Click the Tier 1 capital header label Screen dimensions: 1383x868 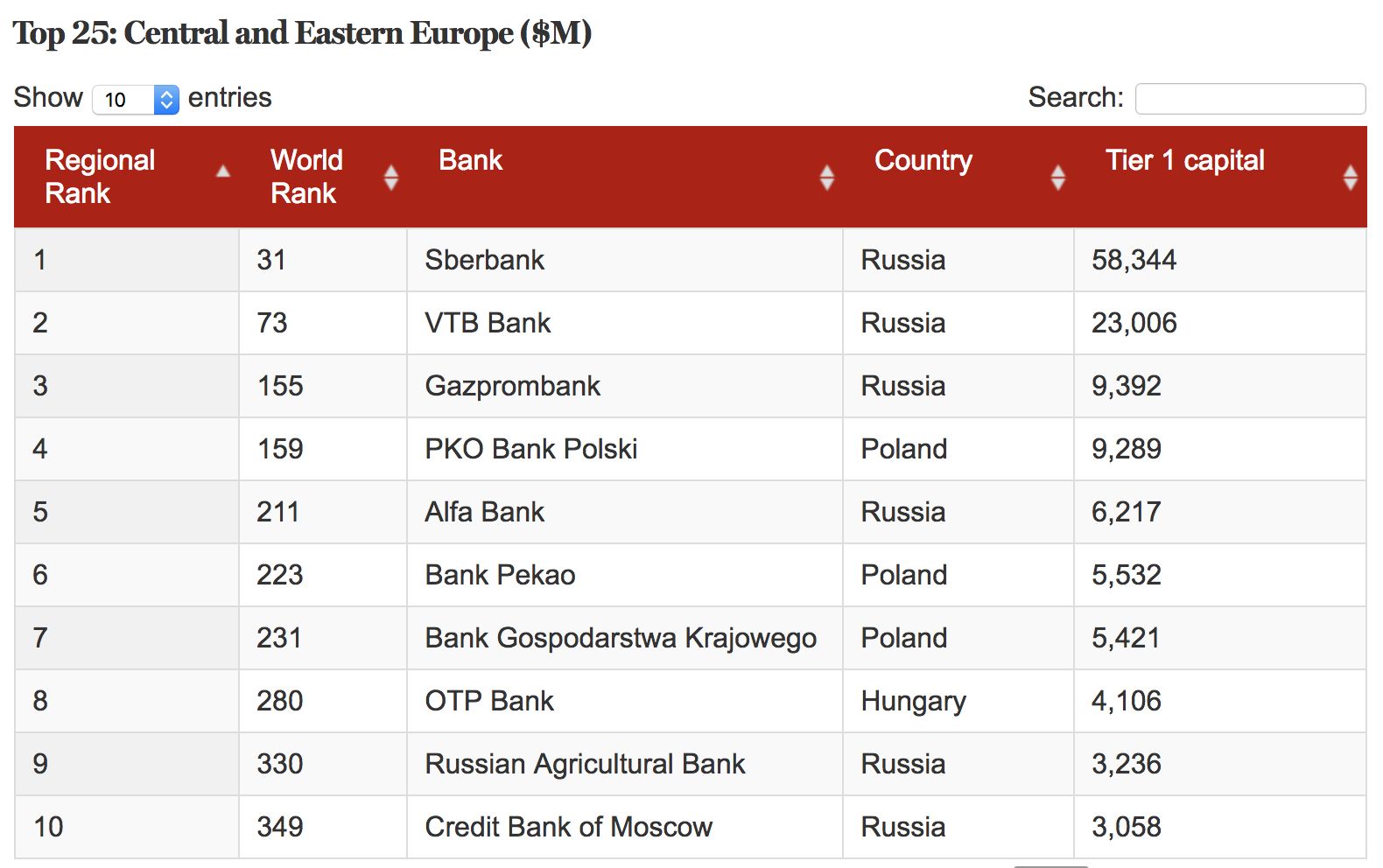point(1184,160)
